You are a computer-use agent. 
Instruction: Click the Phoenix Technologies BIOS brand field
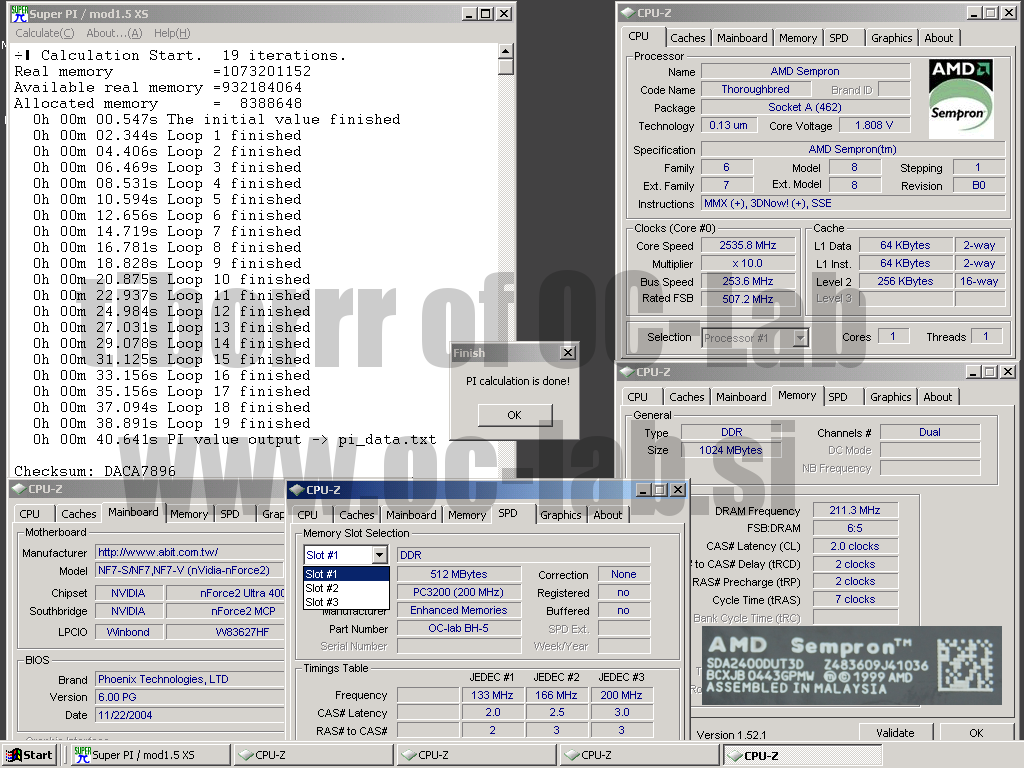point(189,679)
